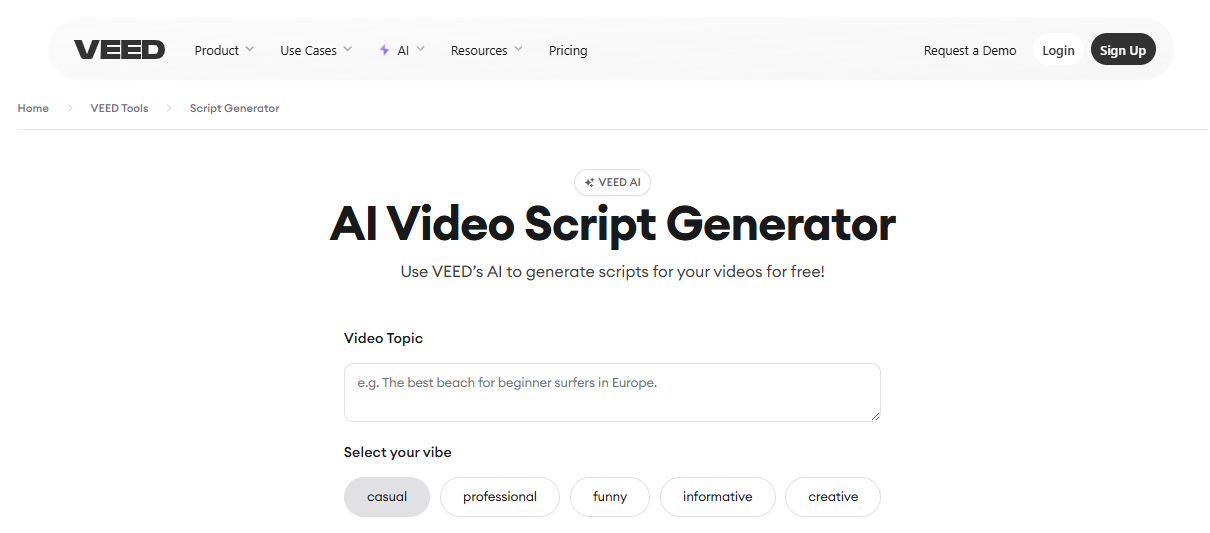Click Request a Demo link

click(x=970, y=50)
